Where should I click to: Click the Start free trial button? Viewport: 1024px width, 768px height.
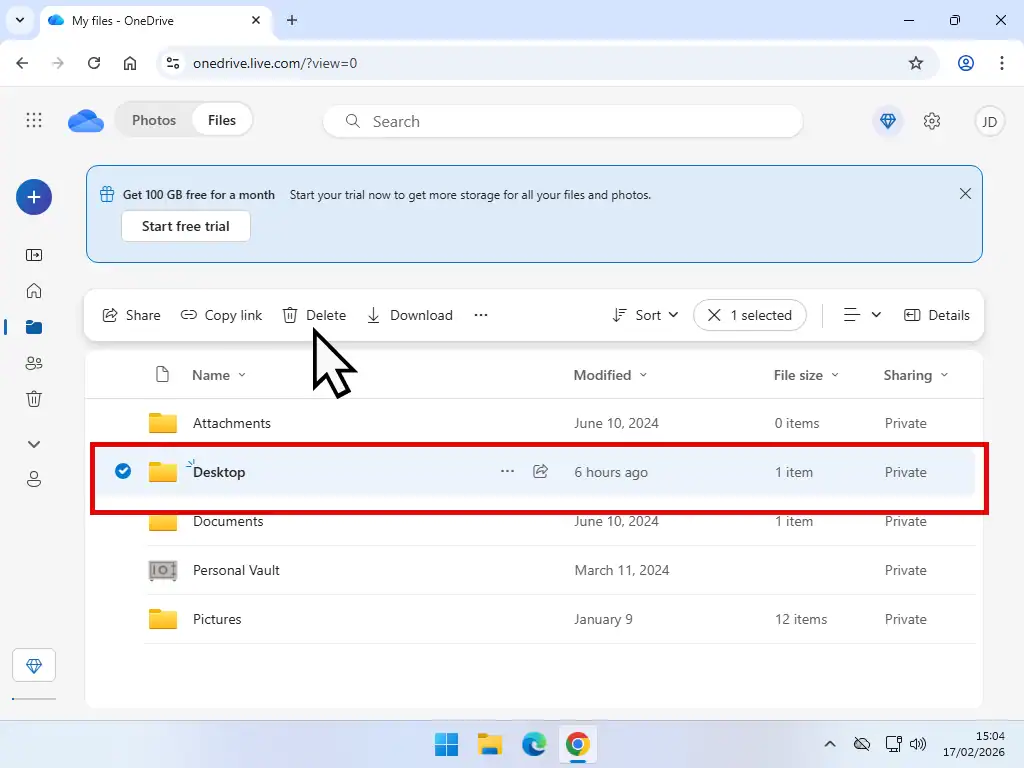(x=185, y=226)
